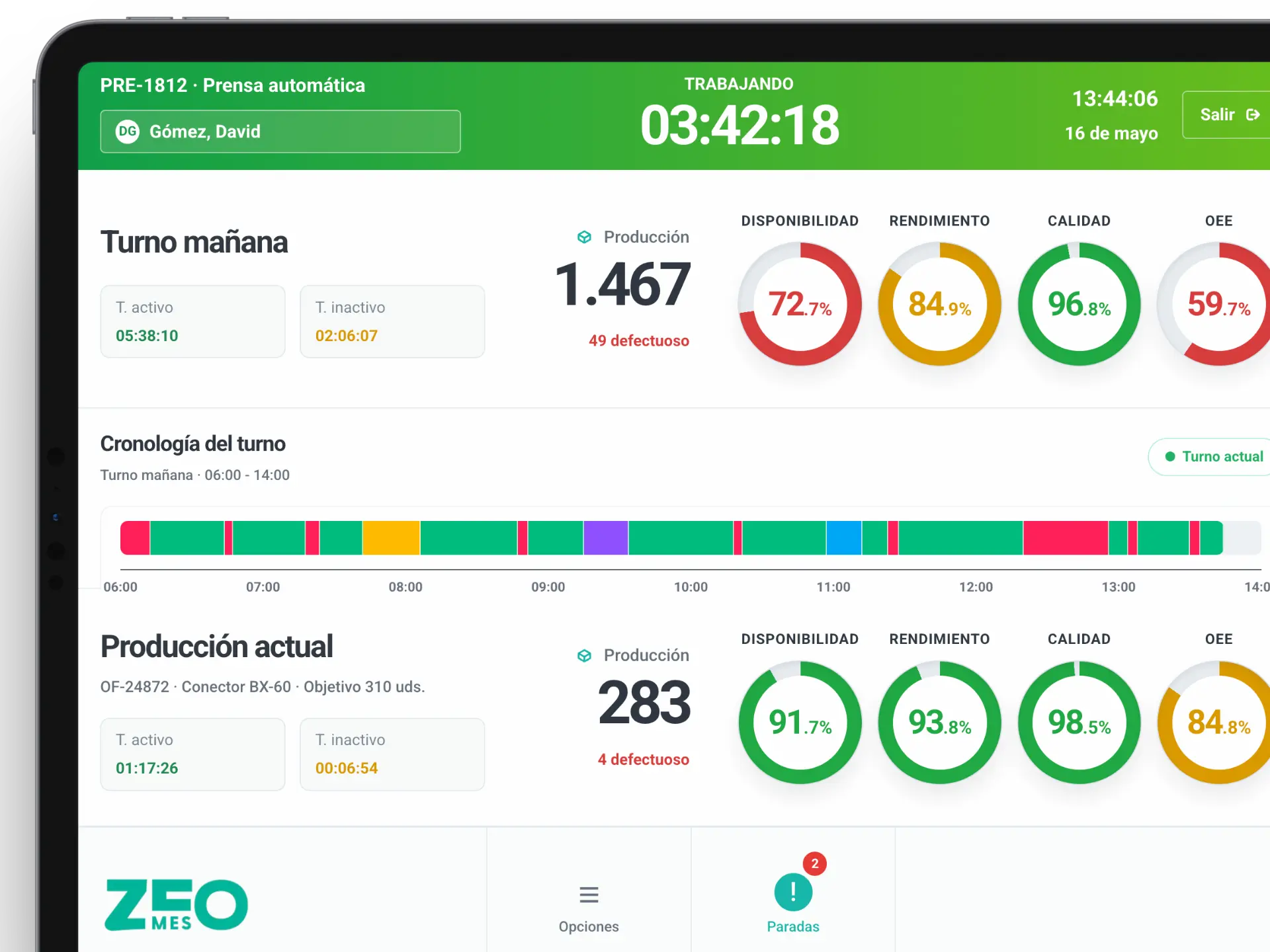Click the Producción actual T. activo card 01:17:26

[192, 754]
